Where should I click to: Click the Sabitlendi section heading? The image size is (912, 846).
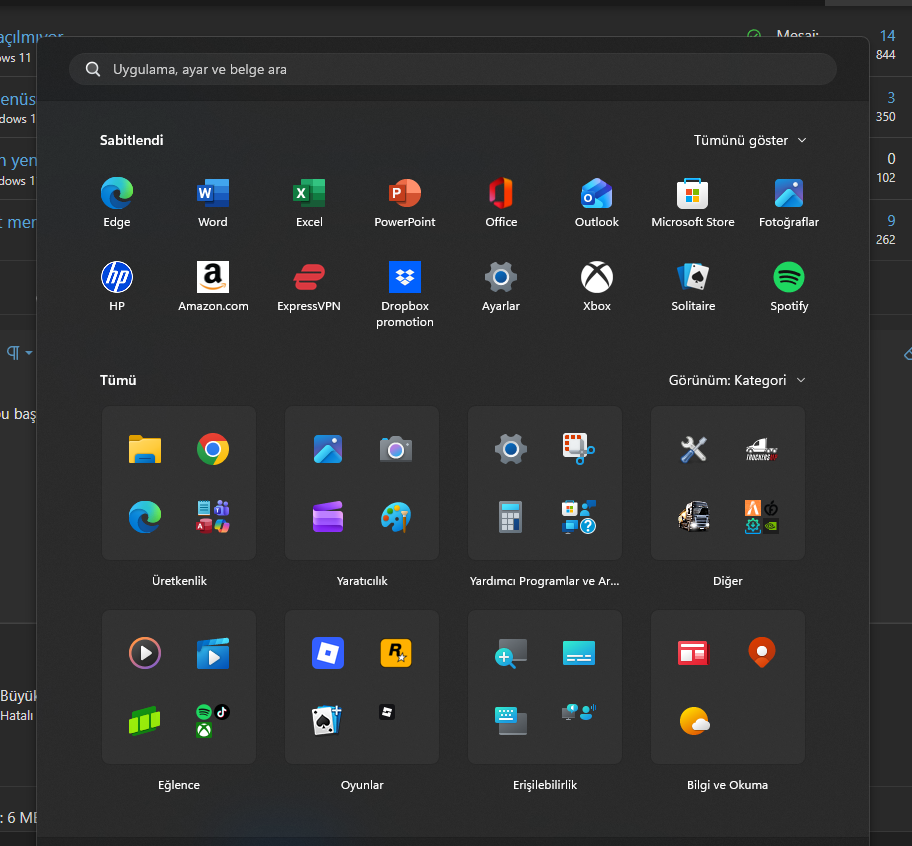click(x=131, y=140)
